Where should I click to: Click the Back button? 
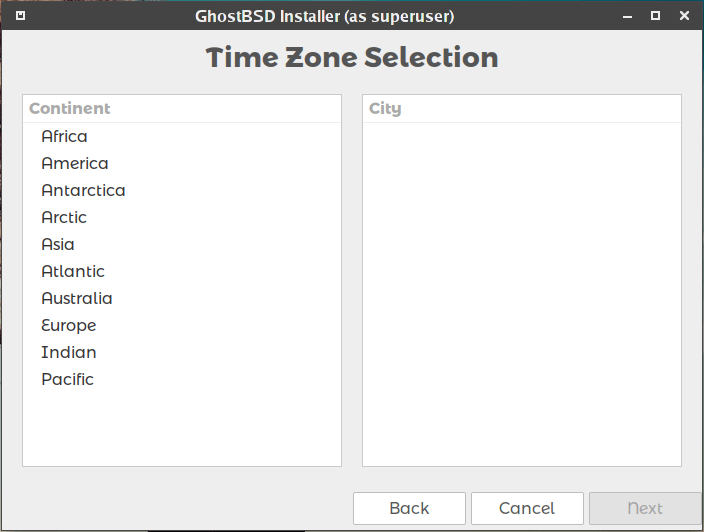[x=409, y=508]
